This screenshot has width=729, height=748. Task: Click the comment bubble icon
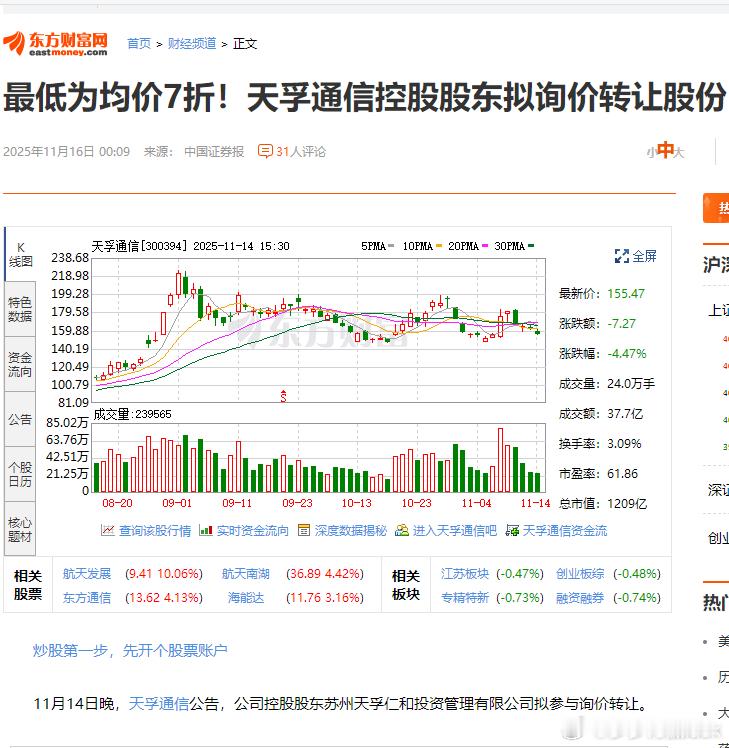point(265,151)
